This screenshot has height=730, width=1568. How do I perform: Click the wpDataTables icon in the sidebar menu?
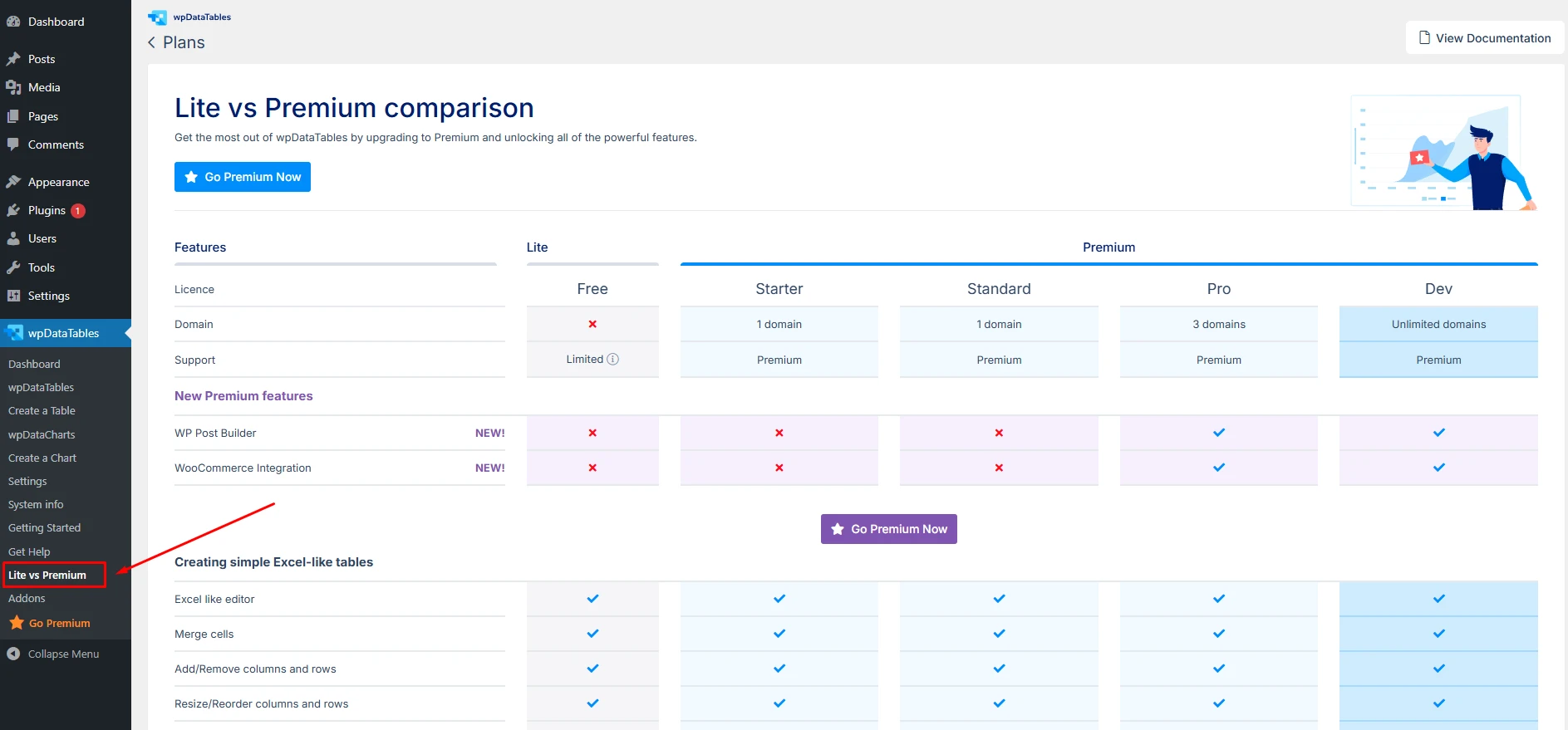click(13, 333)
